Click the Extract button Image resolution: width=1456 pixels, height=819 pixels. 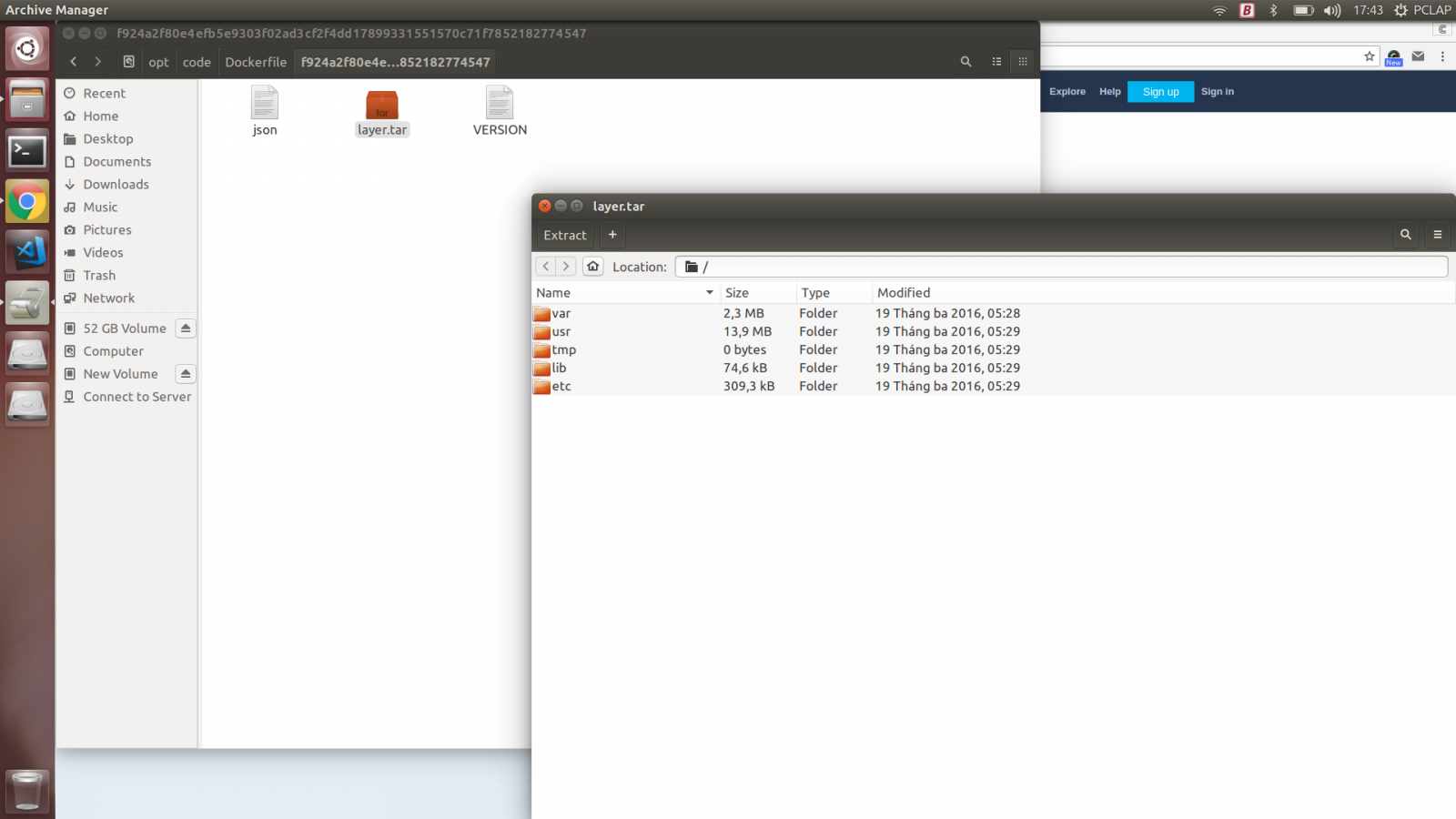(565, 235)
